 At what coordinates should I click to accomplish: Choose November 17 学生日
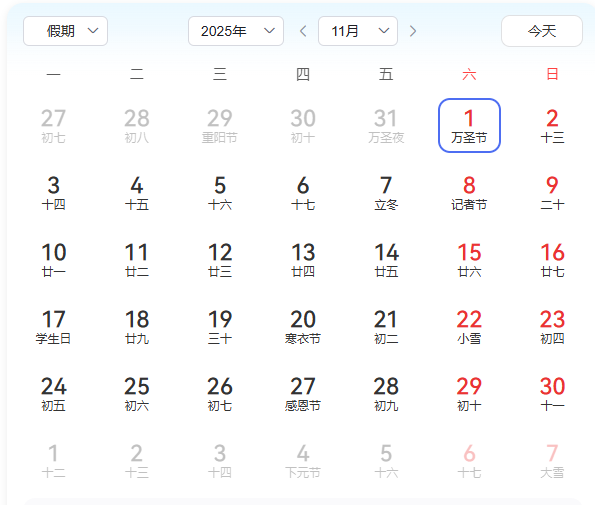point(53,327)
